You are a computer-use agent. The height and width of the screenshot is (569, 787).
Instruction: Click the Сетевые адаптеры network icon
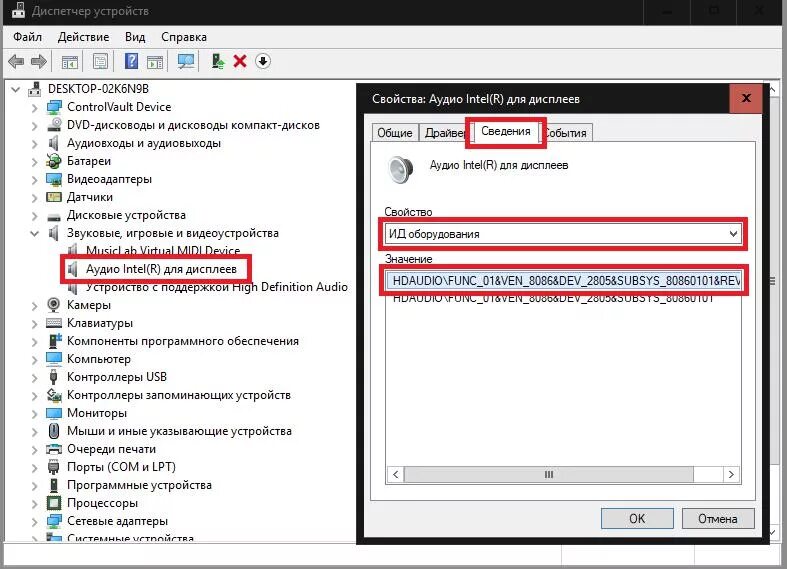coord(54,521)
